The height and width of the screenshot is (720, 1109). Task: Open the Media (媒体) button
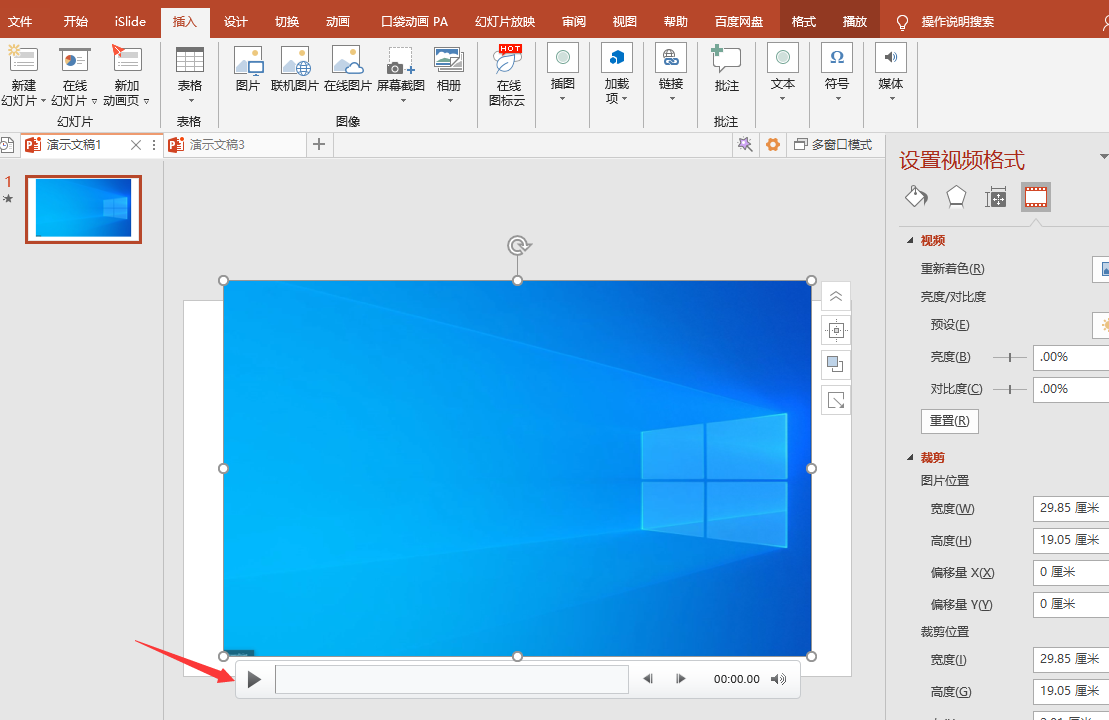coord(890,73)
